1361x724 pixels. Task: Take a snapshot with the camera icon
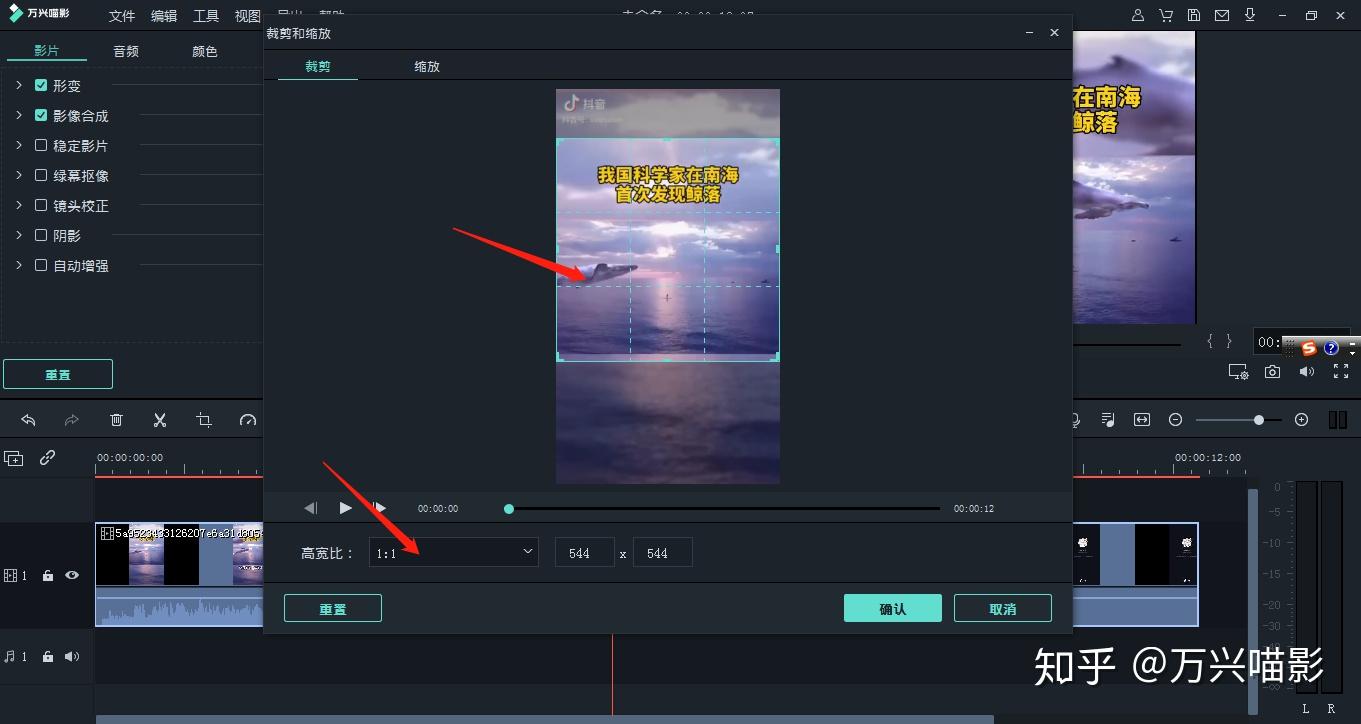[x=1272, y=371]
